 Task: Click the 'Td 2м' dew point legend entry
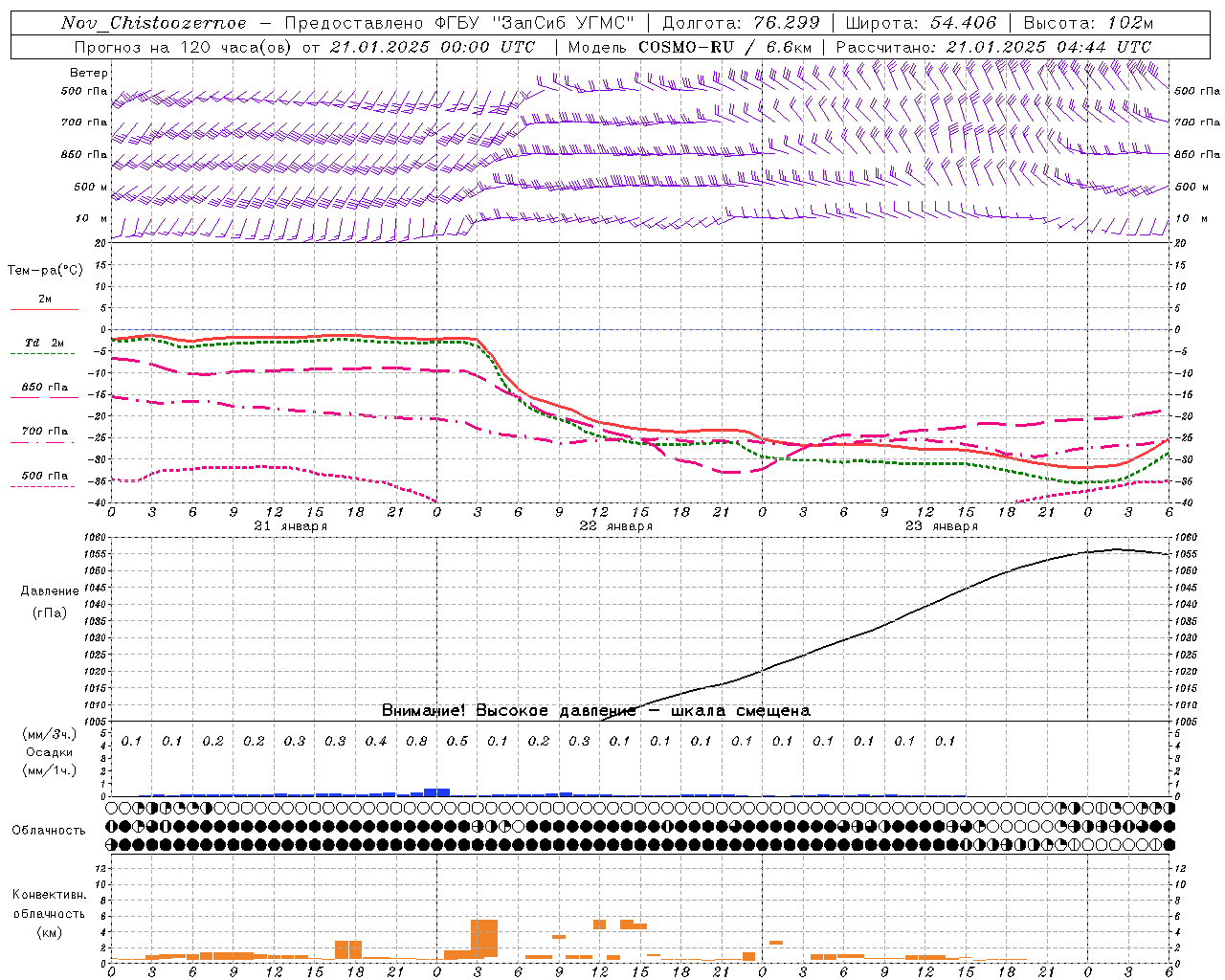pyautogui.click(x=45, y=343)
